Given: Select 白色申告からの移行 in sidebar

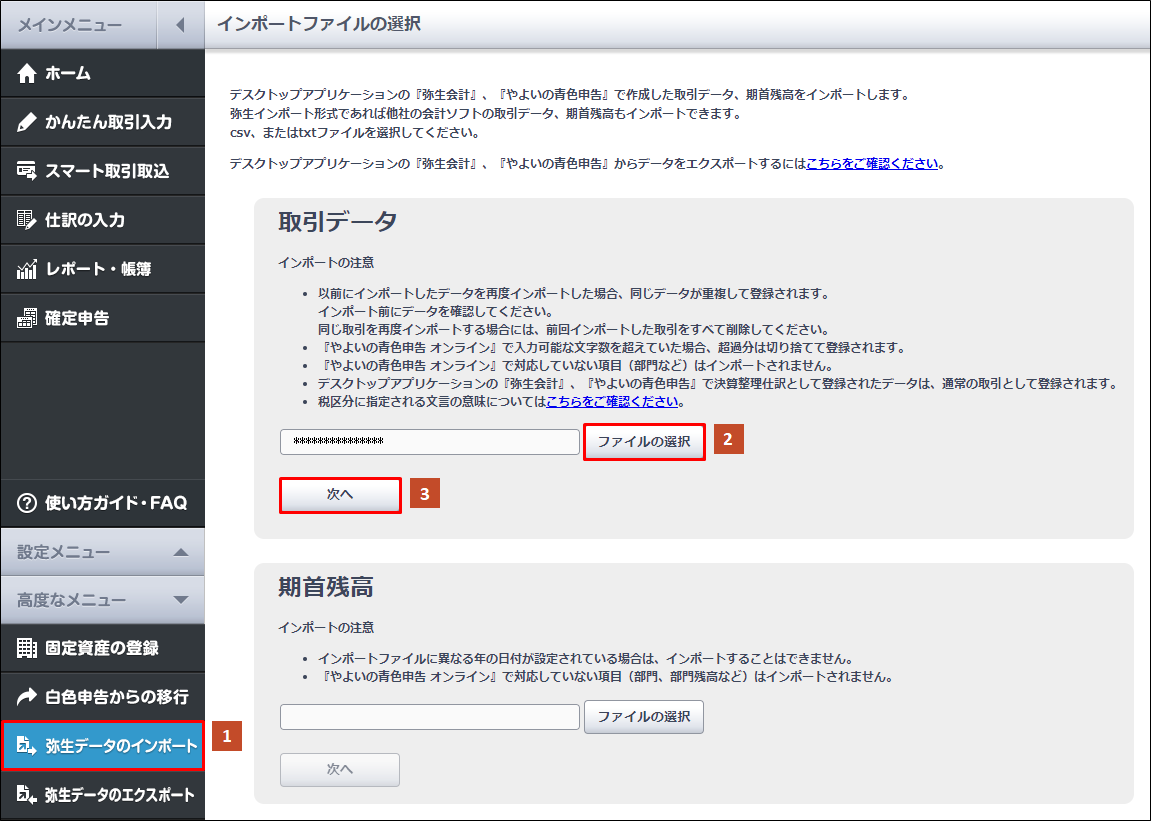Looking at the screenshot, I should (103, 696).
